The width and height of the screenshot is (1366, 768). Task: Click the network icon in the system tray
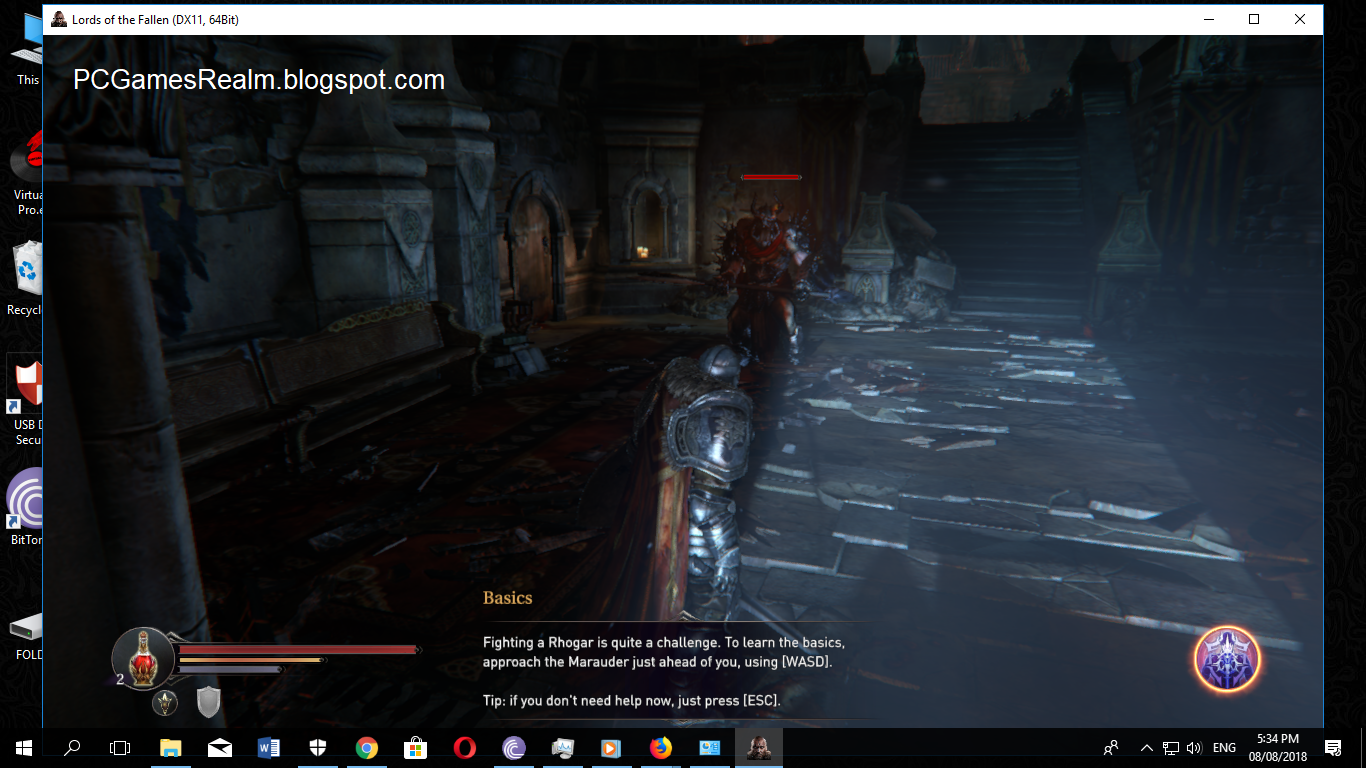click(x=1170, y=748)
